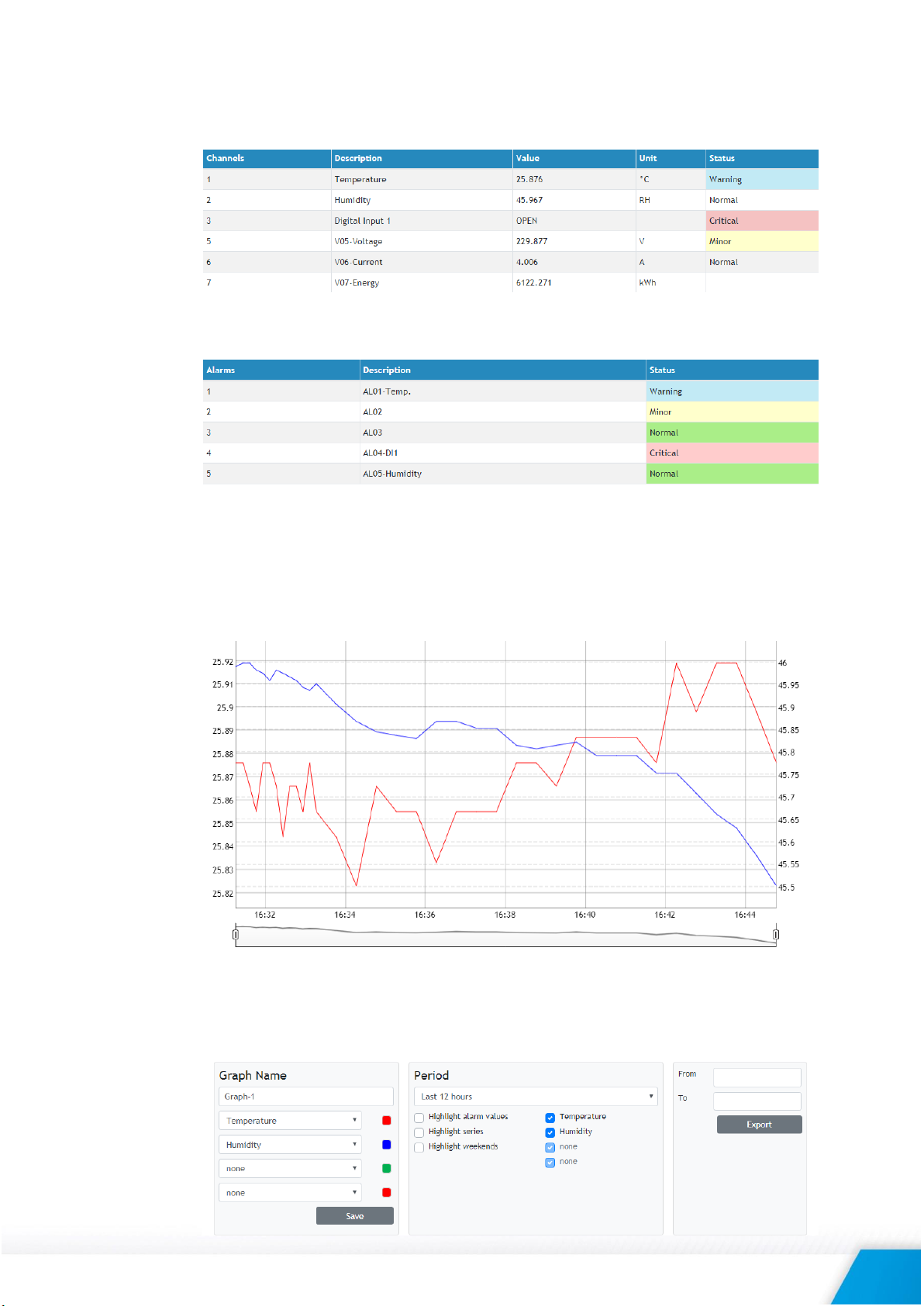
Task: Toggle Highlight alarm values checkbox
Action: pyautogui.click(x=419, y=1118)
